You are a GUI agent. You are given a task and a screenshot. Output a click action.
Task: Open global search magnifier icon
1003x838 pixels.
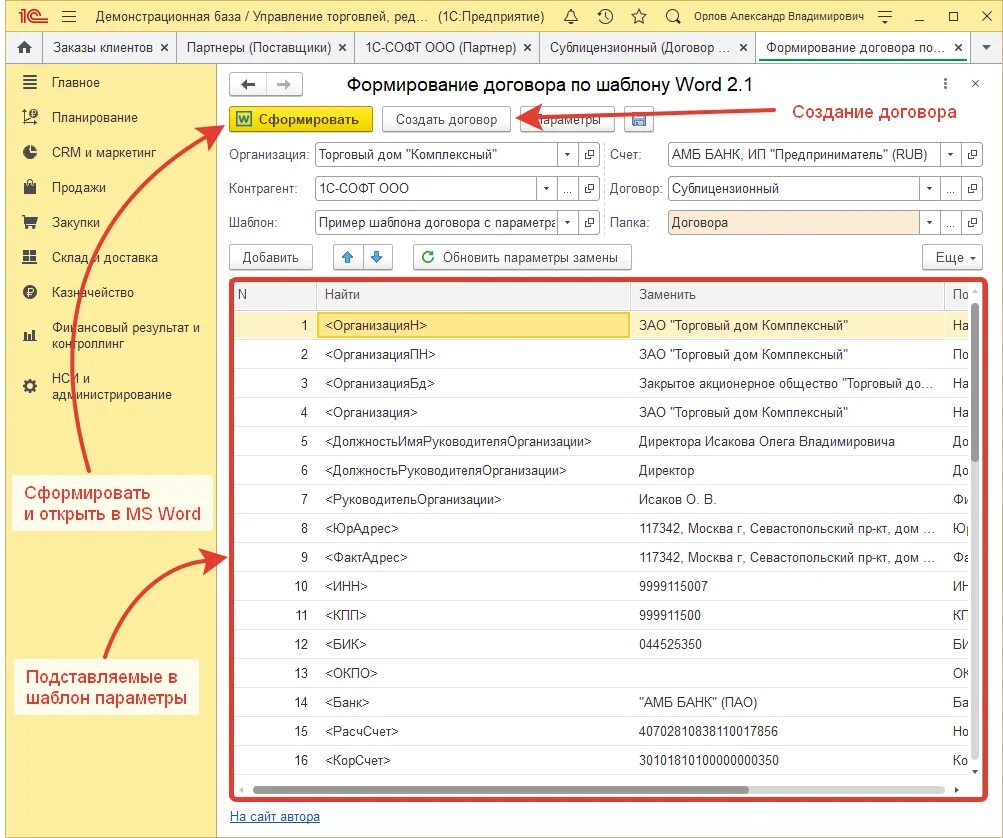672,16
